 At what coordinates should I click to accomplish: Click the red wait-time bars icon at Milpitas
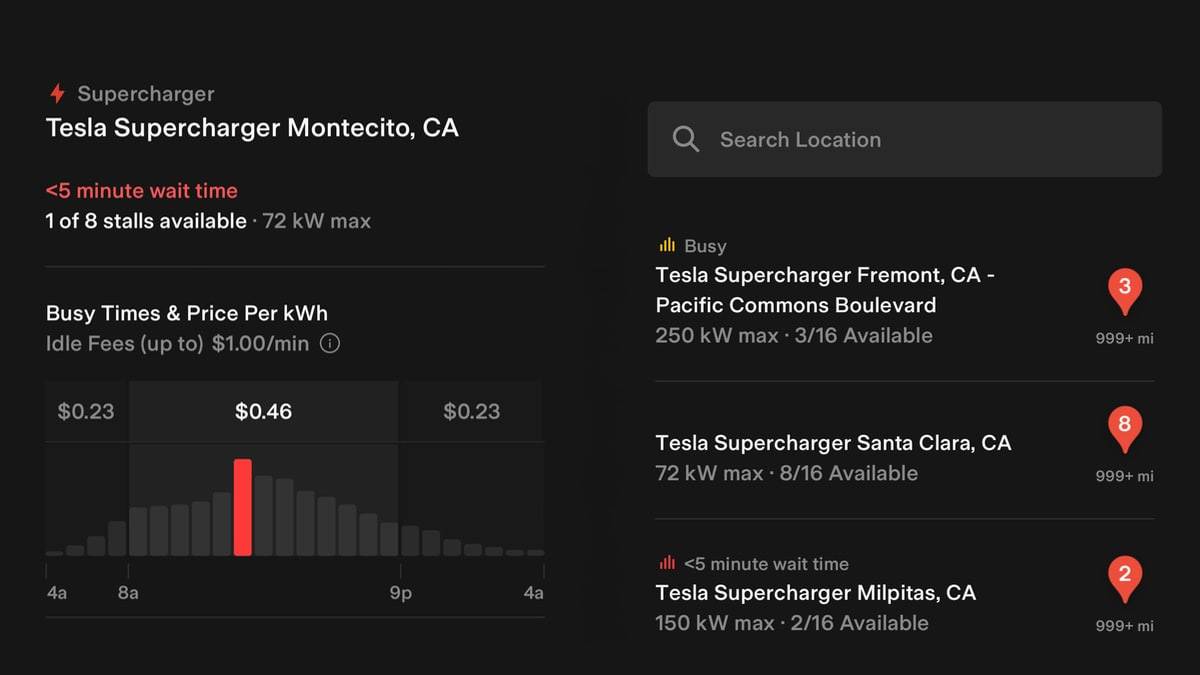667,563
